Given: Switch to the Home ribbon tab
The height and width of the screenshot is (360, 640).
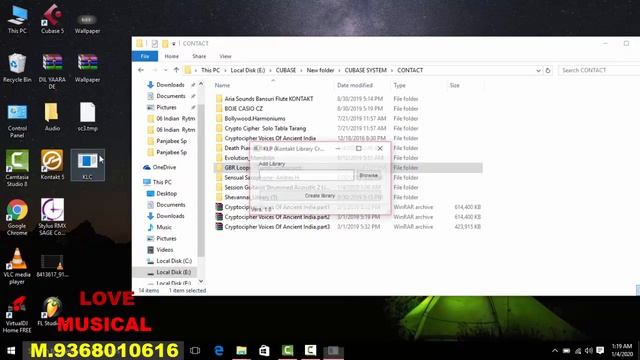Looking at the screenshot, I should (171, 56).
